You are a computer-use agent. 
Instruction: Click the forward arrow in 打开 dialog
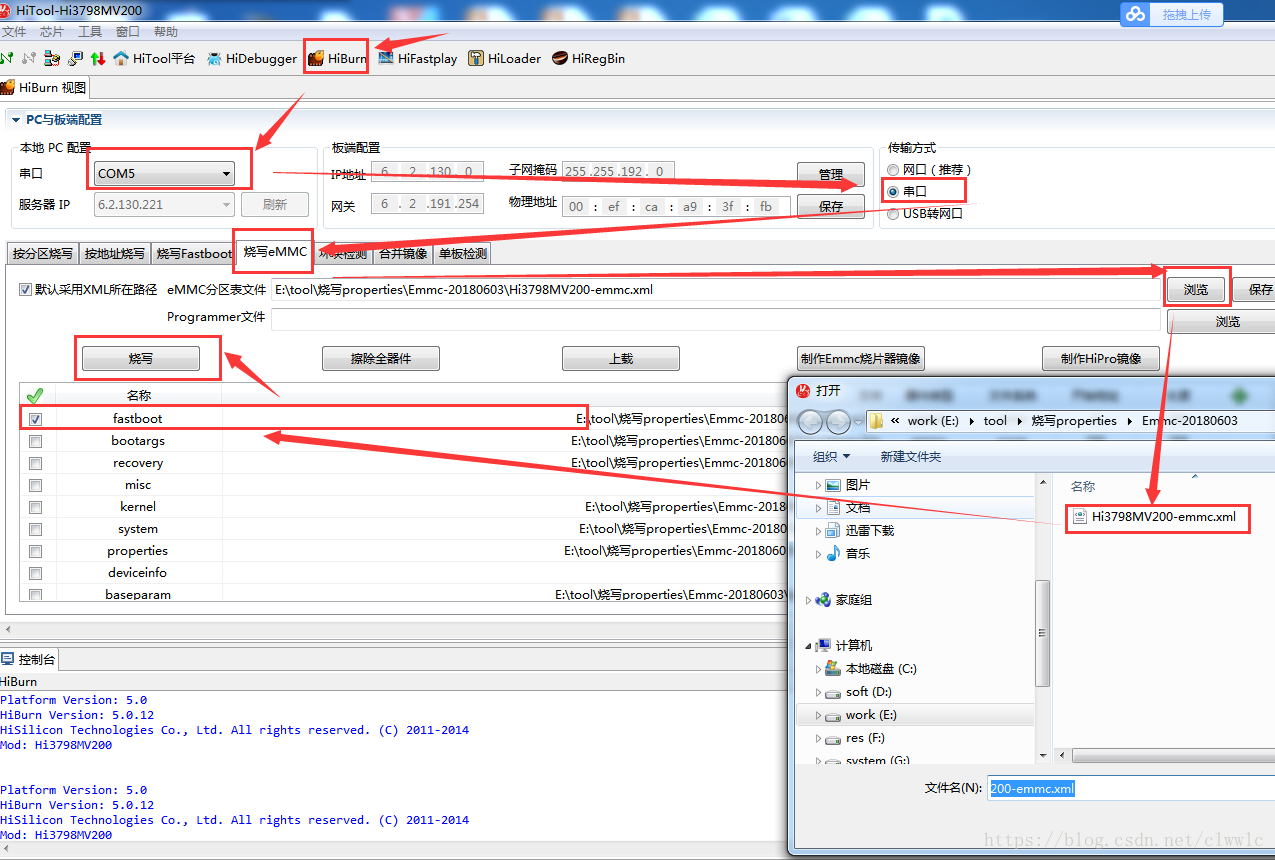pyautogui.click(x=837, y=421)
